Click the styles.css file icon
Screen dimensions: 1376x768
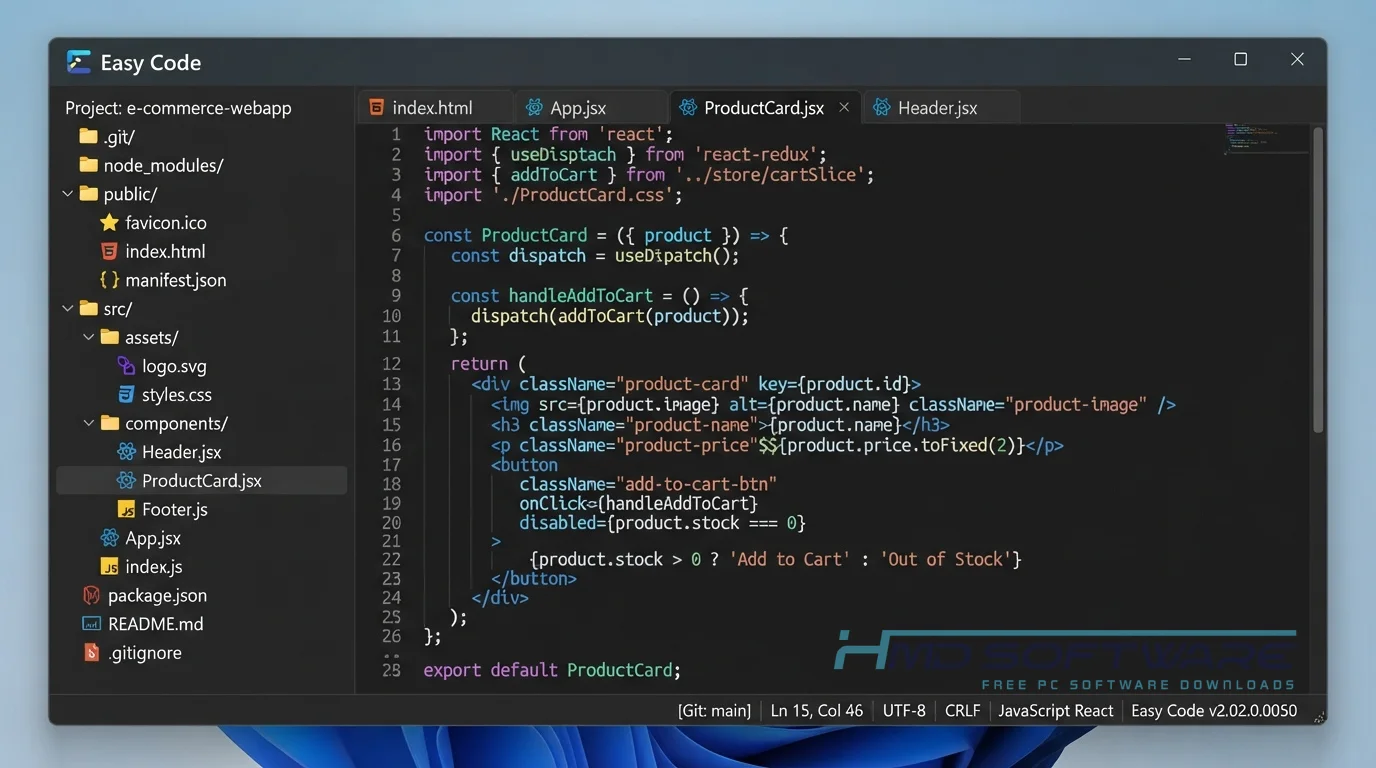(126, 394)
